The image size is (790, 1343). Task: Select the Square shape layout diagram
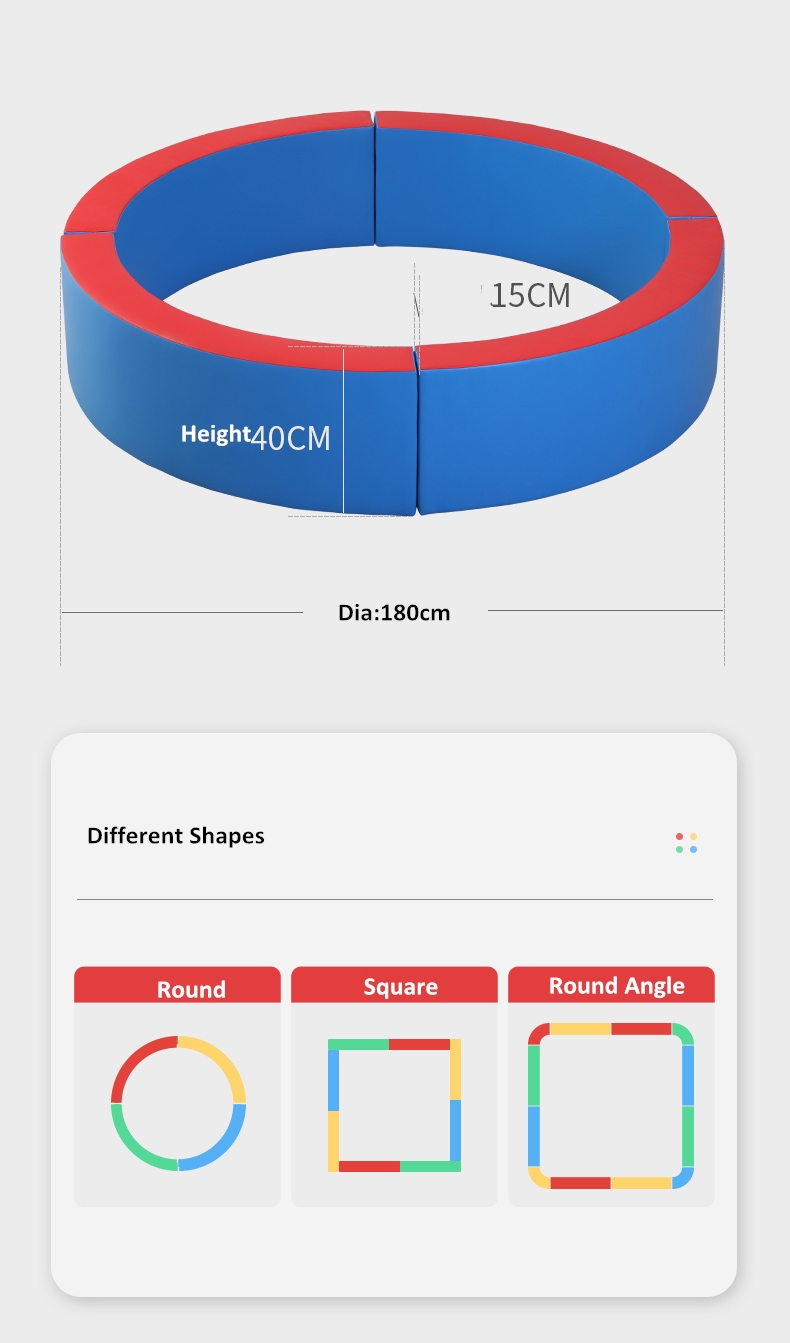tap(394, 1105)
